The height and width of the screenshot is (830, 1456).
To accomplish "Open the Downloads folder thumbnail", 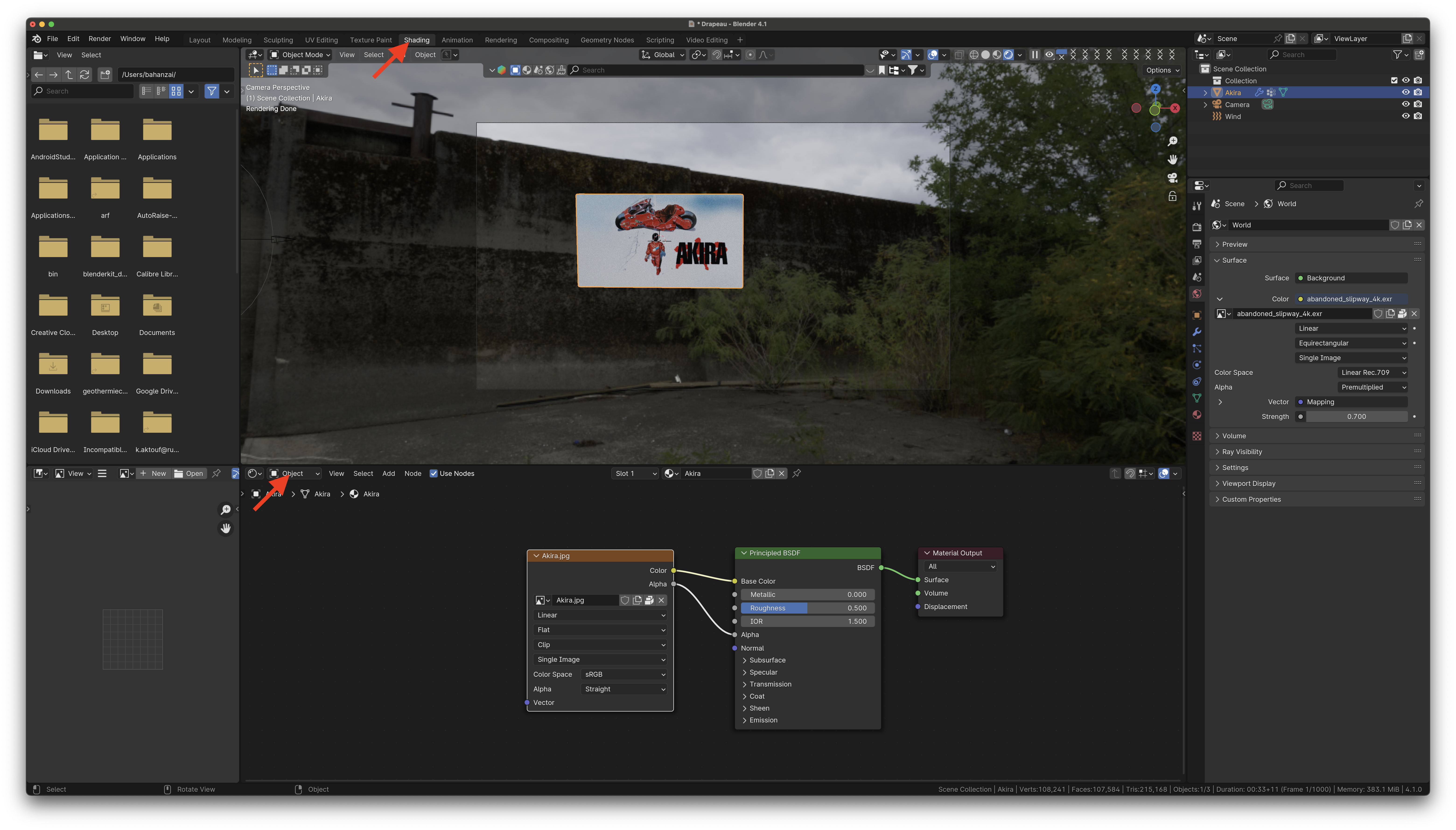I will pyautogui.click(x=53, y=365).
